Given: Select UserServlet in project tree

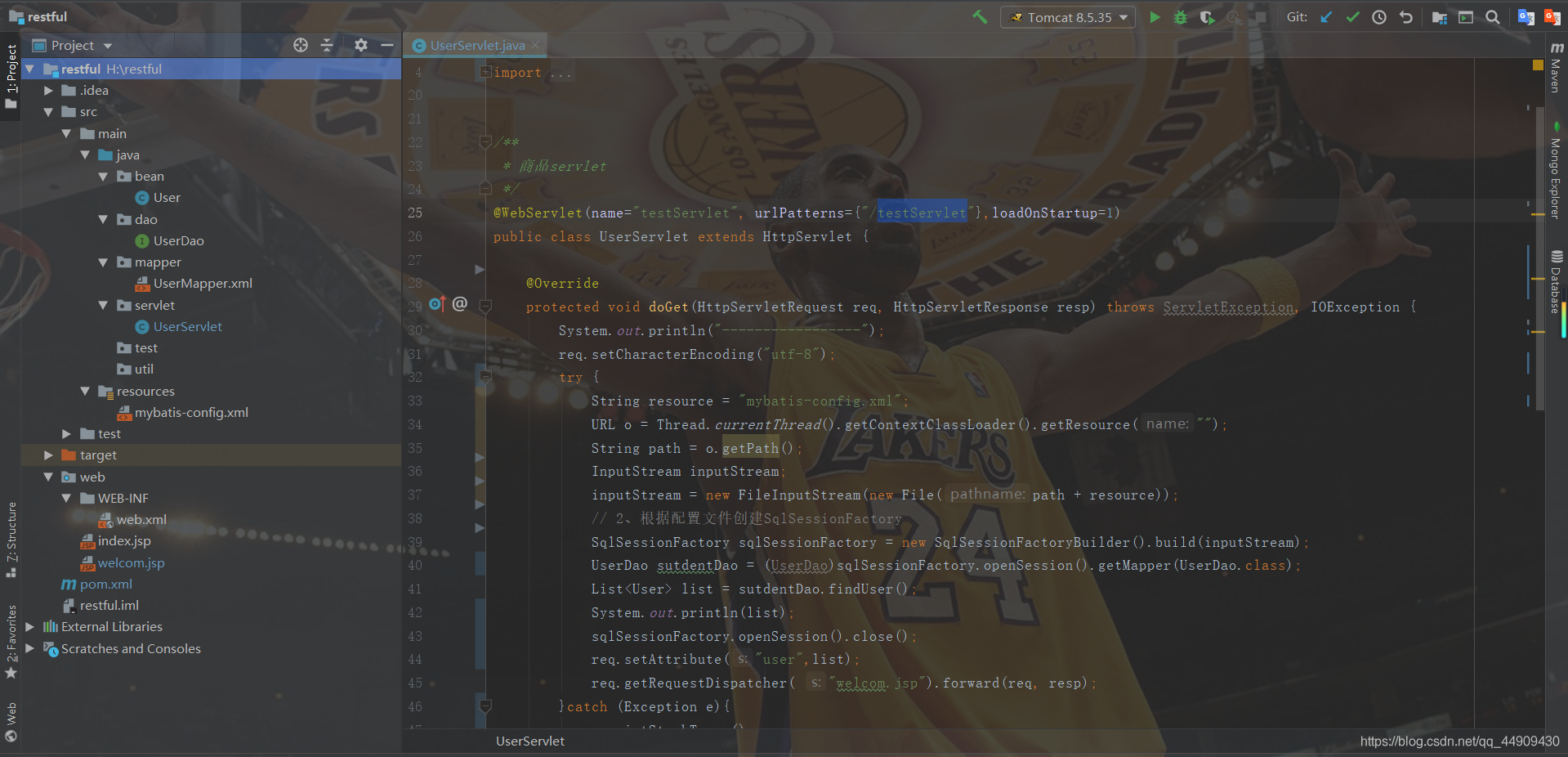Looking at the screenshot, I should point(187,327).
